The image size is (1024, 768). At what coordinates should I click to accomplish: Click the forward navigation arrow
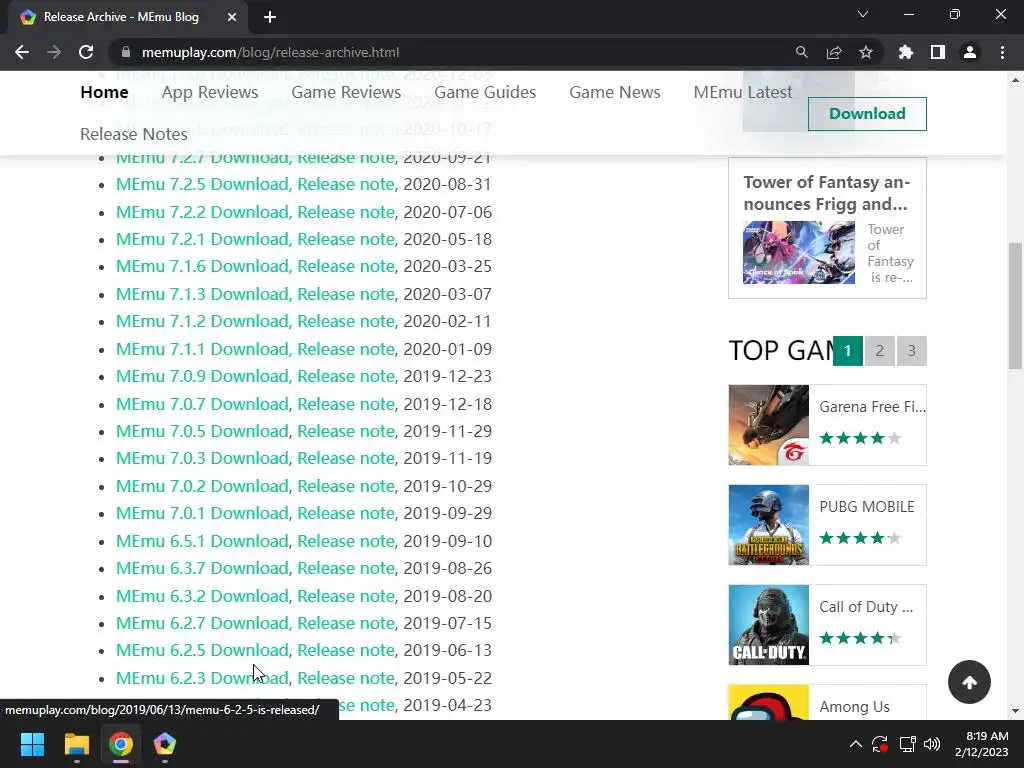(54, 52)
